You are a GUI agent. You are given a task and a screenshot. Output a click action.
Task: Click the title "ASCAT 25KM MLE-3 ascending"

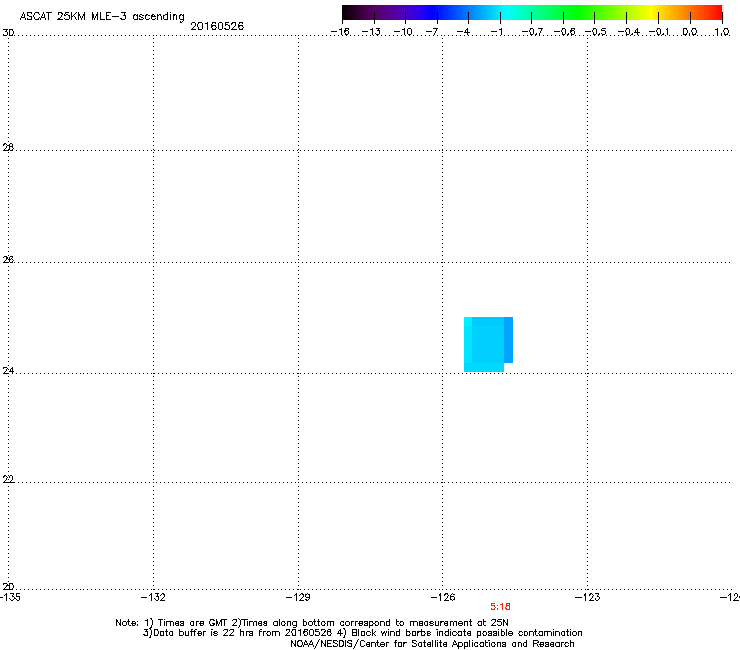[102, 16]
